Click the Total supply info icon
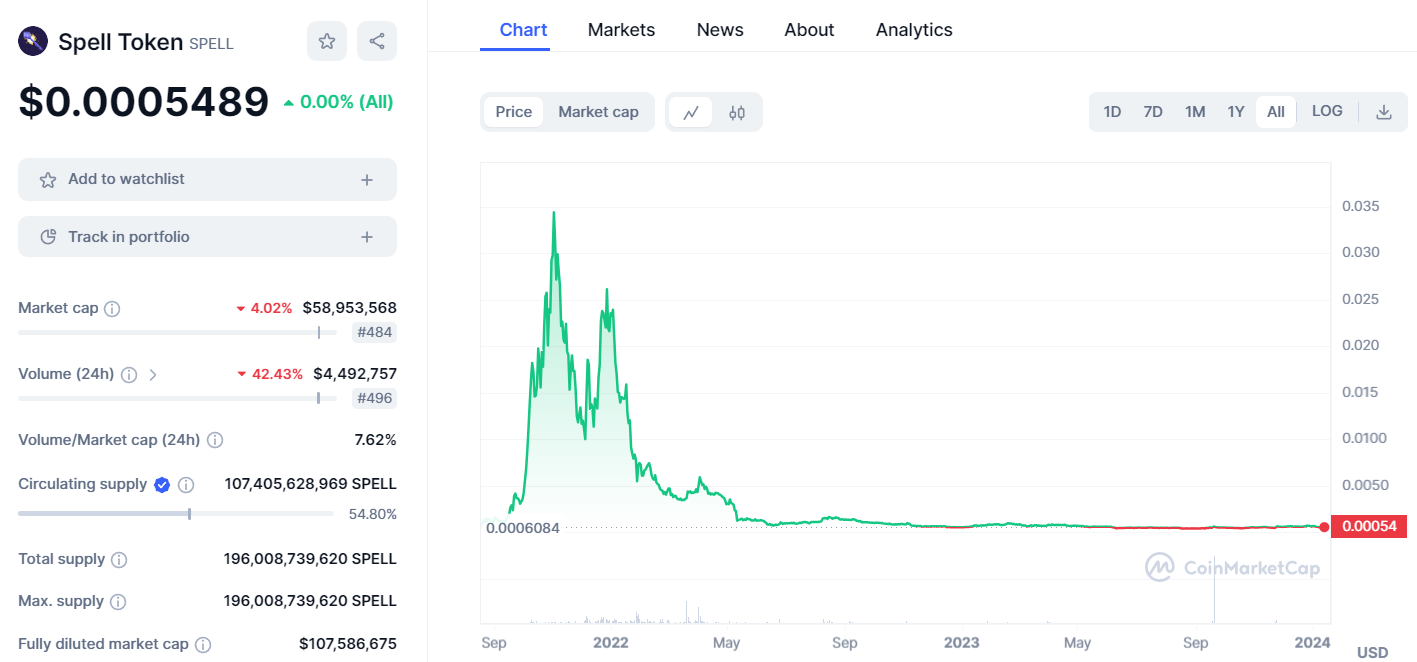 click(x=119, y=560)
